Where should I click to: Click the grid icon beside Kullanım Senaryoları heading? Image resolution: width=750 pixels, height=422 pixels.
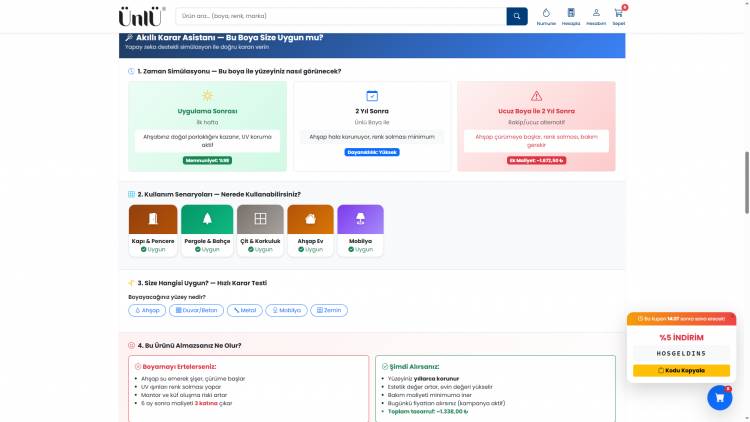[x=131, y=194]
